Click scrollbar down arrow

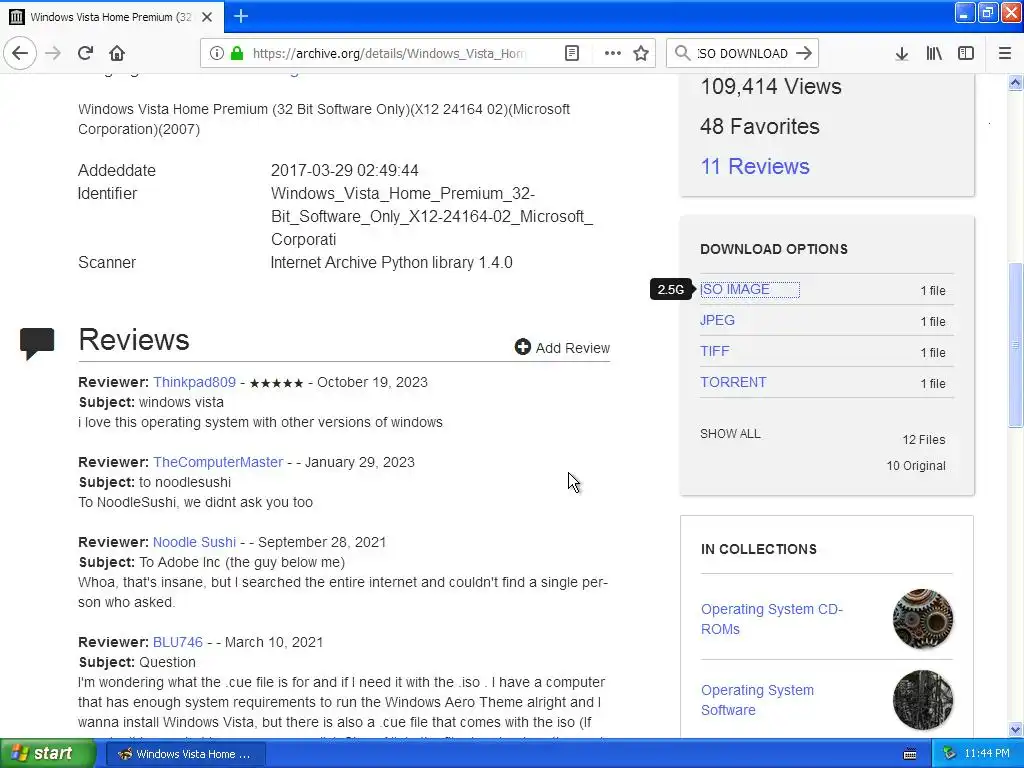1015,729
